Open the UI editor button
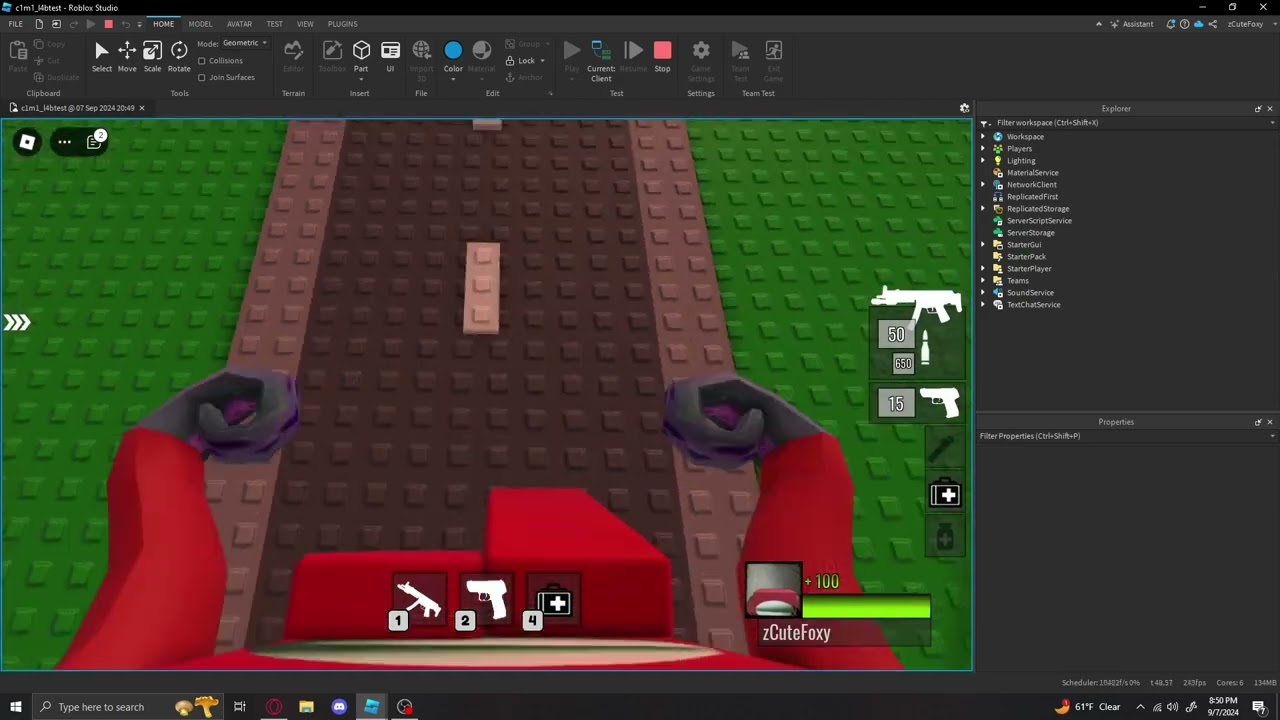 390,57
